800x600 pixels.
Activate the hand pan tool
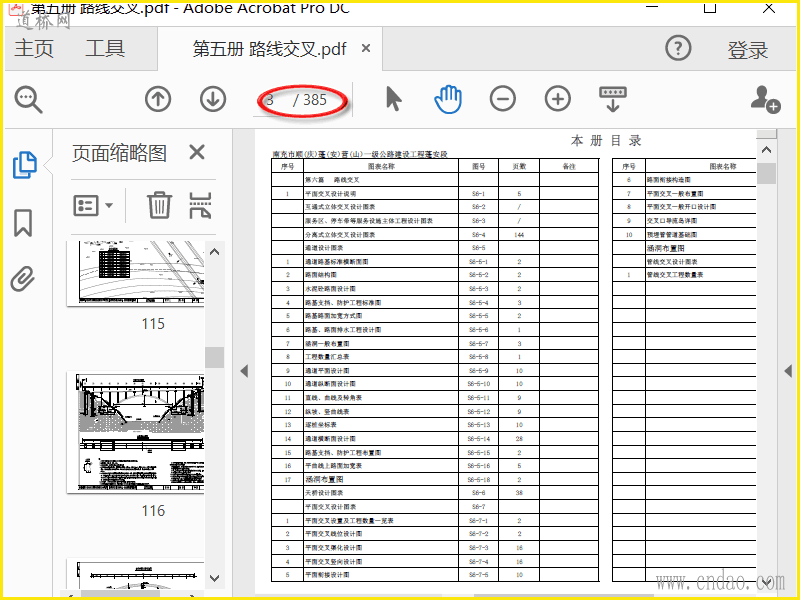tap(448, 99)
